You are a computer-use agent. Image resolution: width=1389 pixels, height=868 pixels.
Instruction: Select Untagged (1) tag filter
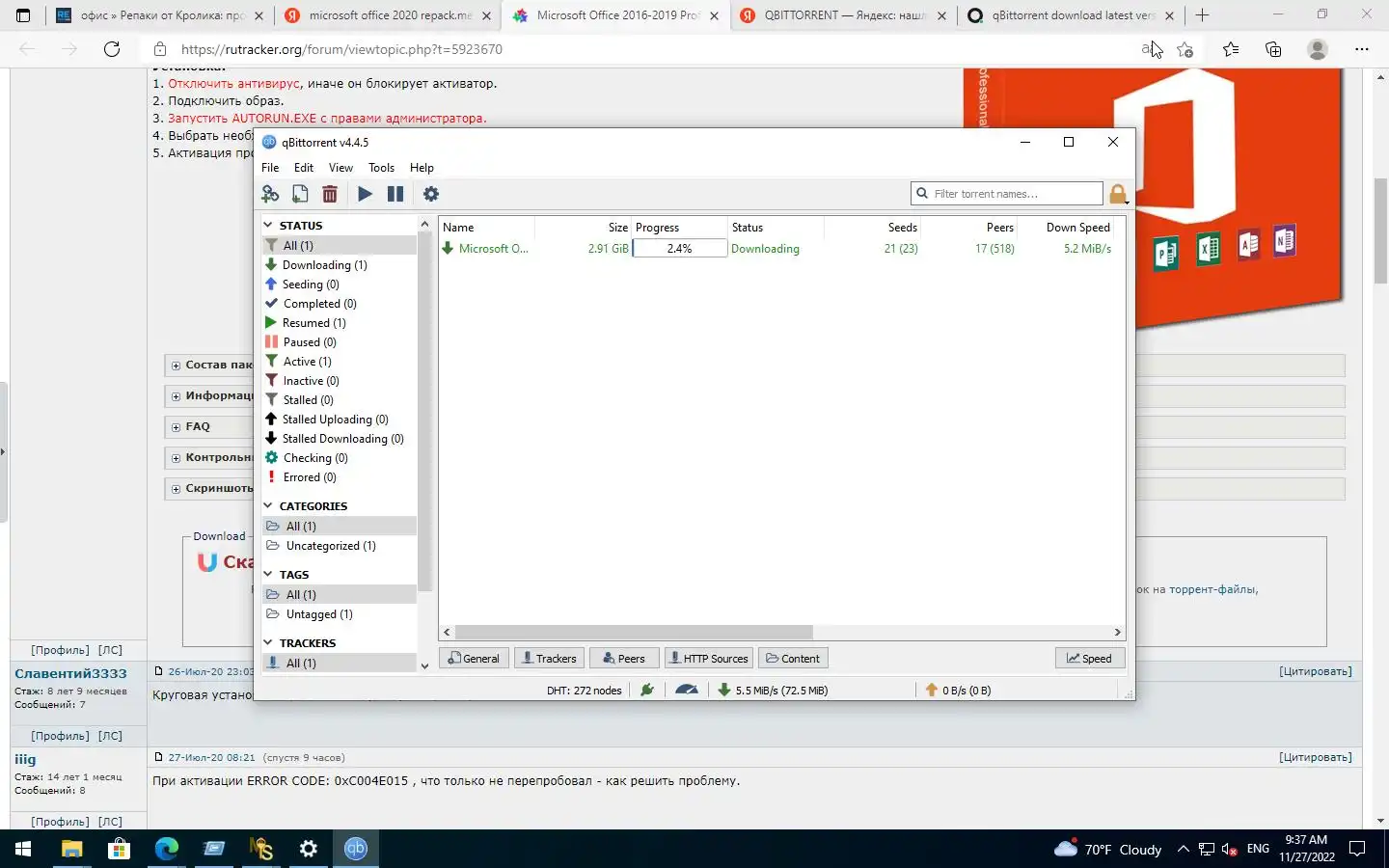click(x=319, y=614)
